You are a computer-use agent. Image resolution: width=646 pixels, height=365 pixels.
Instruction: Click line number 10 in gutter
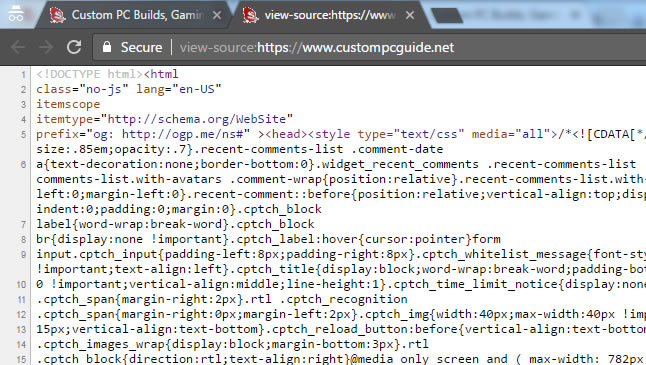[21, 285]
